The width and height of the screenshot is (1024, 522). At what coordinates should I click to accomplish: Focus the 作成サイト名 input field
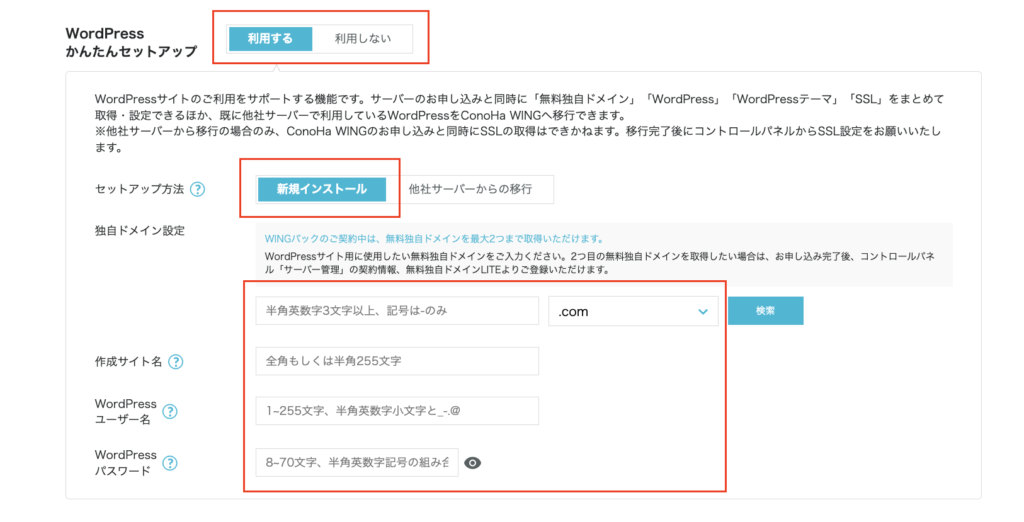pyautogui.click(x=397, y=361)
